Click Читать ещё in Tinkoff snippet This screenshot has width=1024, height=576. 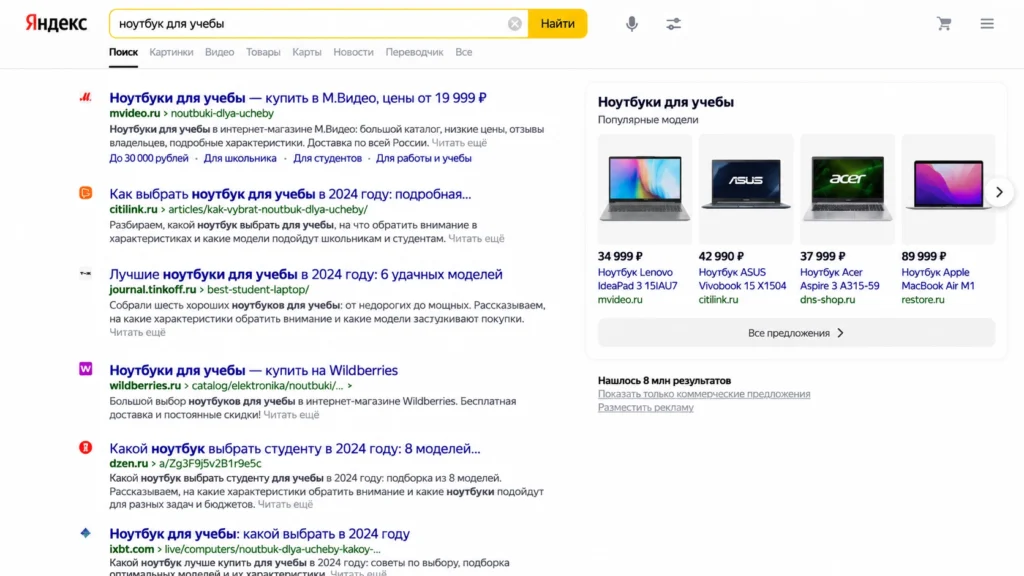coord(137,332)
